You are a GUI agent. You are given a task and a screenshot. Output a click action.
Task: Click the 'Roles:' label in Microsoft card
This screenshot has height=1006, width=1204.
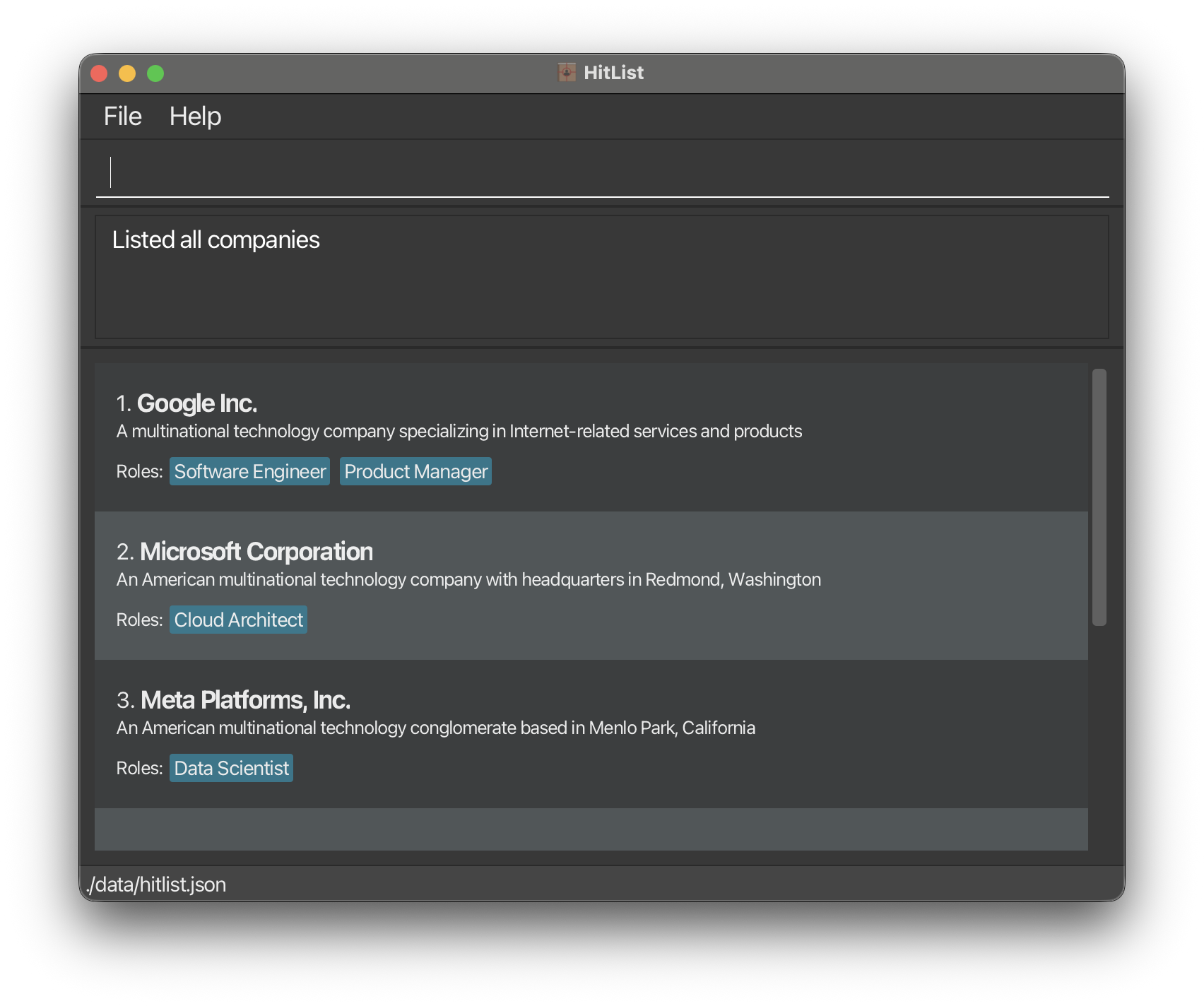(139, 620)
